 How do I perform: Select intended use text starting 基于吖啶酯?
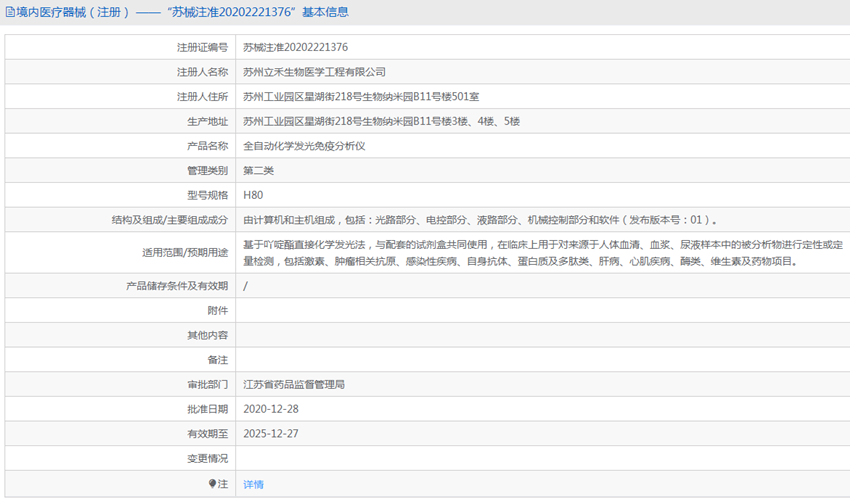coord(543,253)
